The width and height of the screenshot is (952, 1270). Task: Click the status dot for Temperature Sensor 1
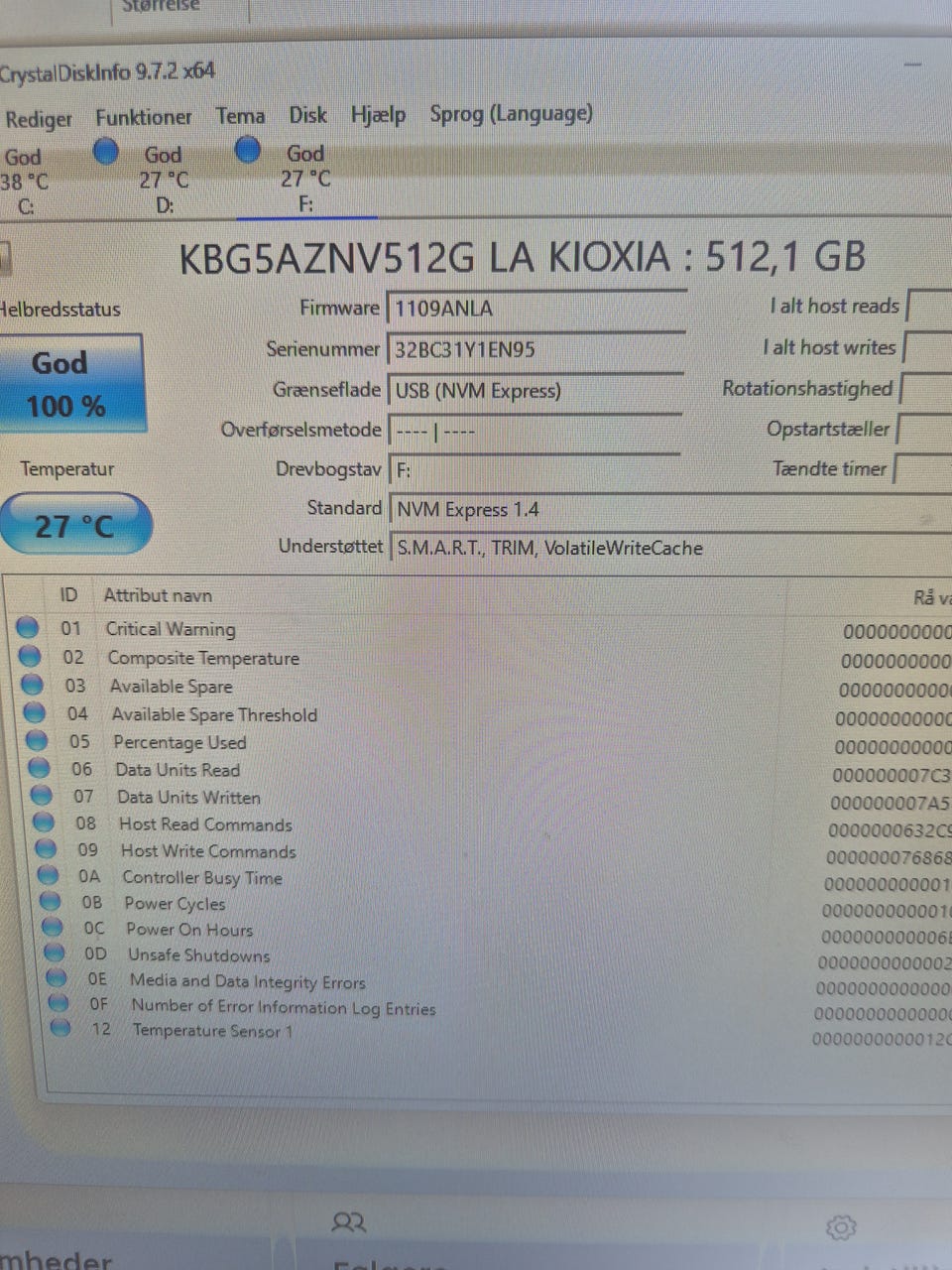(60, 1028)
